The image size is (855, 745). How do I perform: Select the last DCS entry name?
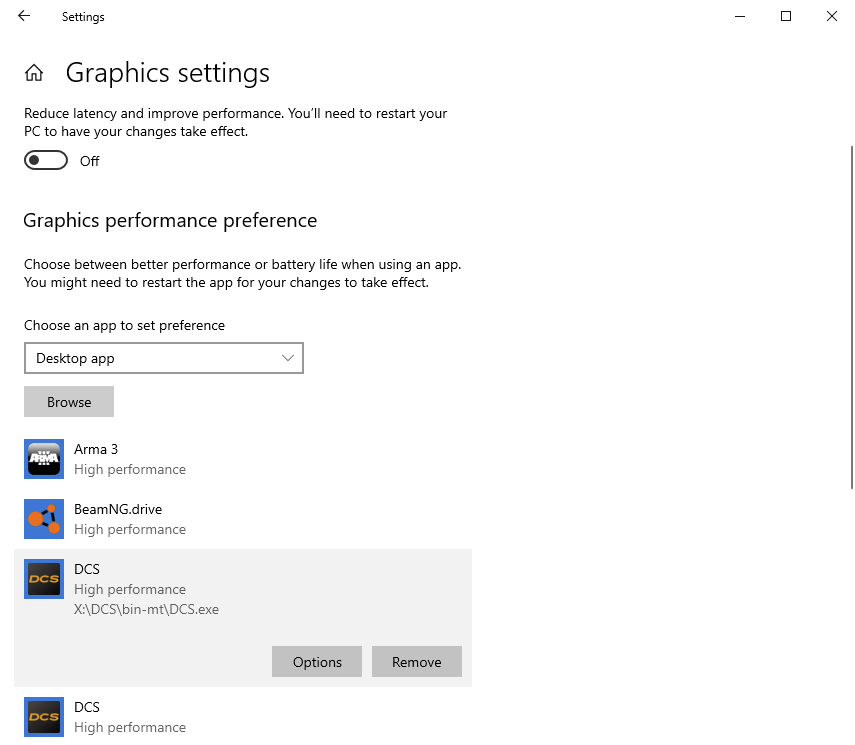(x=87, y=707)
